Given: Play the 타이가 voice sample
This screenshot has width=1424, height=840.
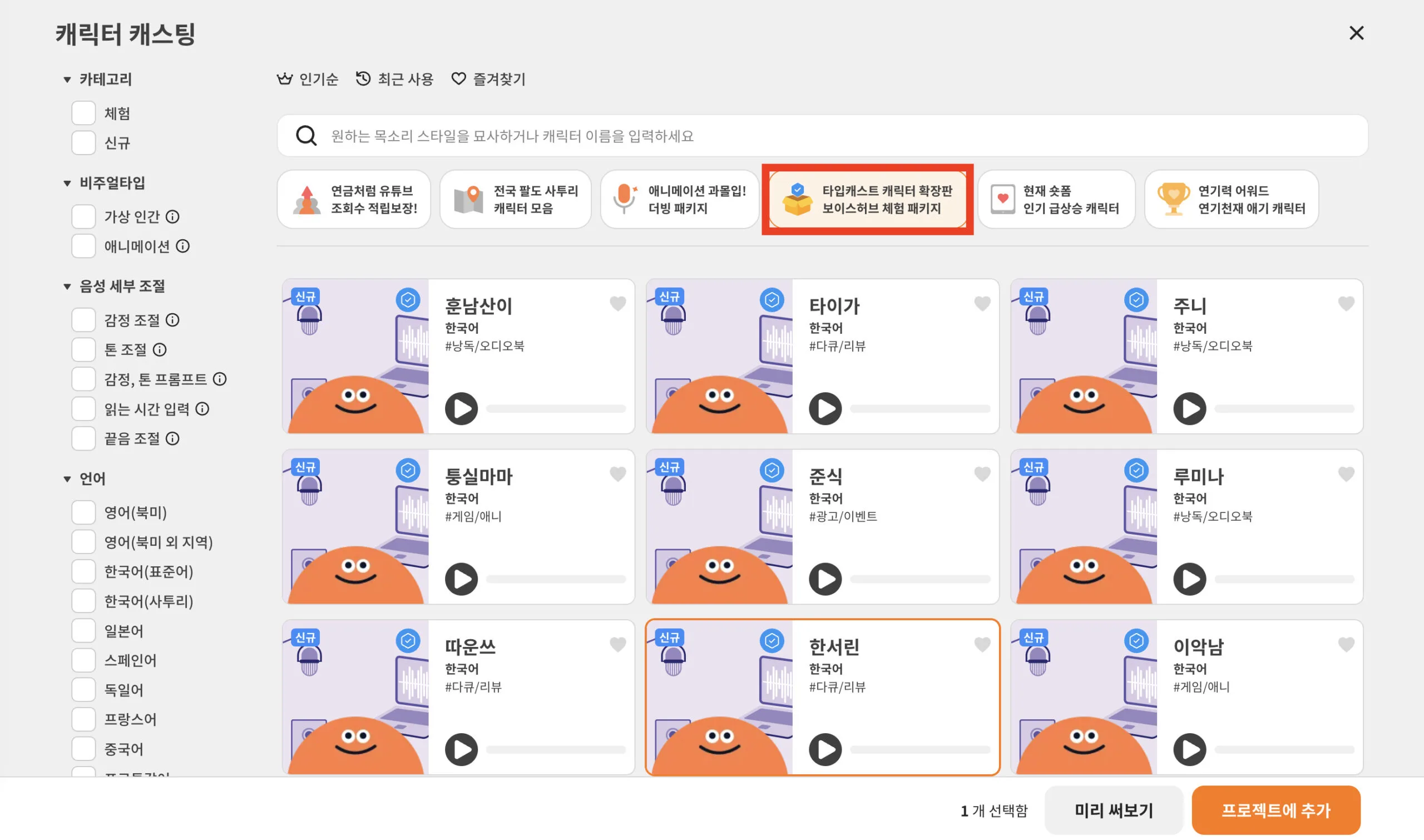Looking at the screenshot, I should pos(825,408).
